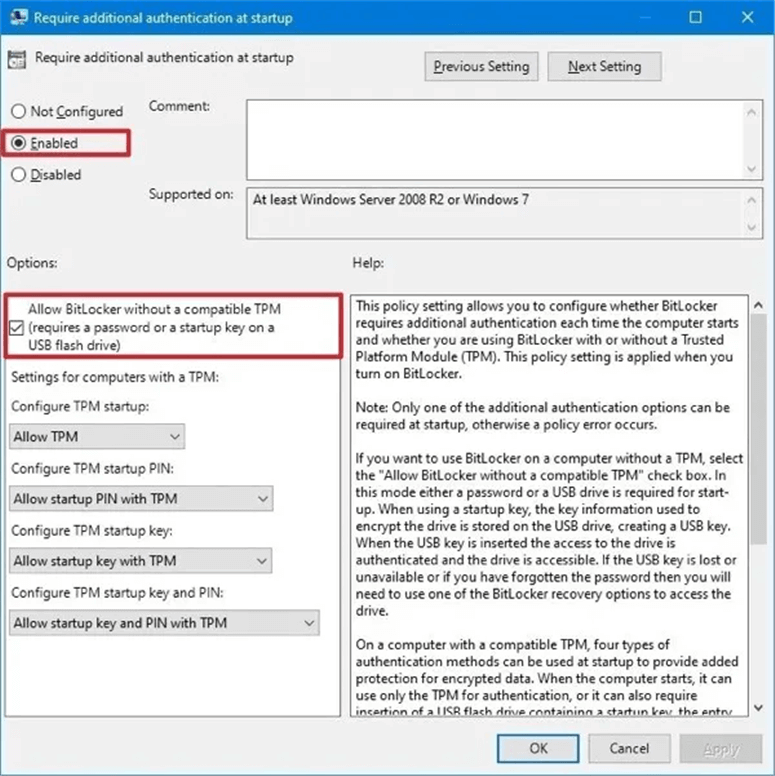The image size is (775, 776).
Task: Expand the Configure TPM startup PIN dropdown
Action: pyautogui.click(x=141, y=499)
